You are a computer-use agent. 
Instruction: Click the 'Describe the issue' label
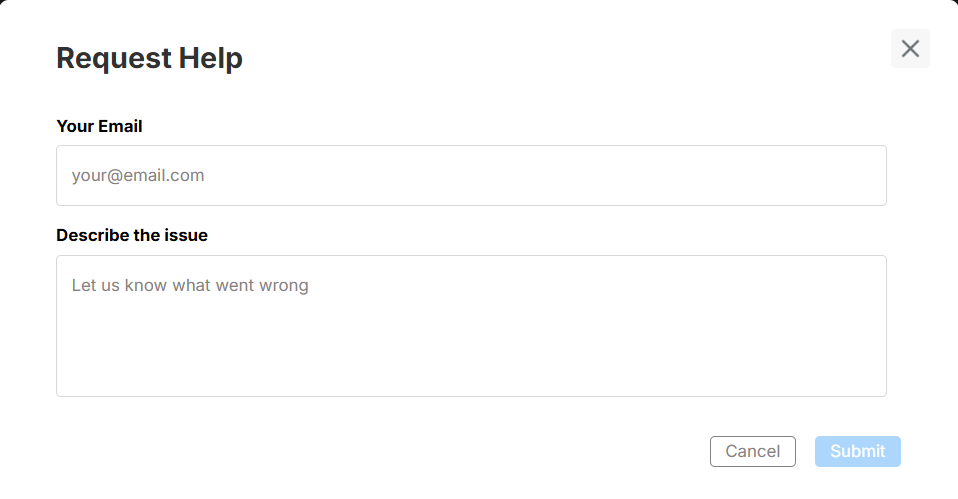pyautogui.click(x=132, y=235)
